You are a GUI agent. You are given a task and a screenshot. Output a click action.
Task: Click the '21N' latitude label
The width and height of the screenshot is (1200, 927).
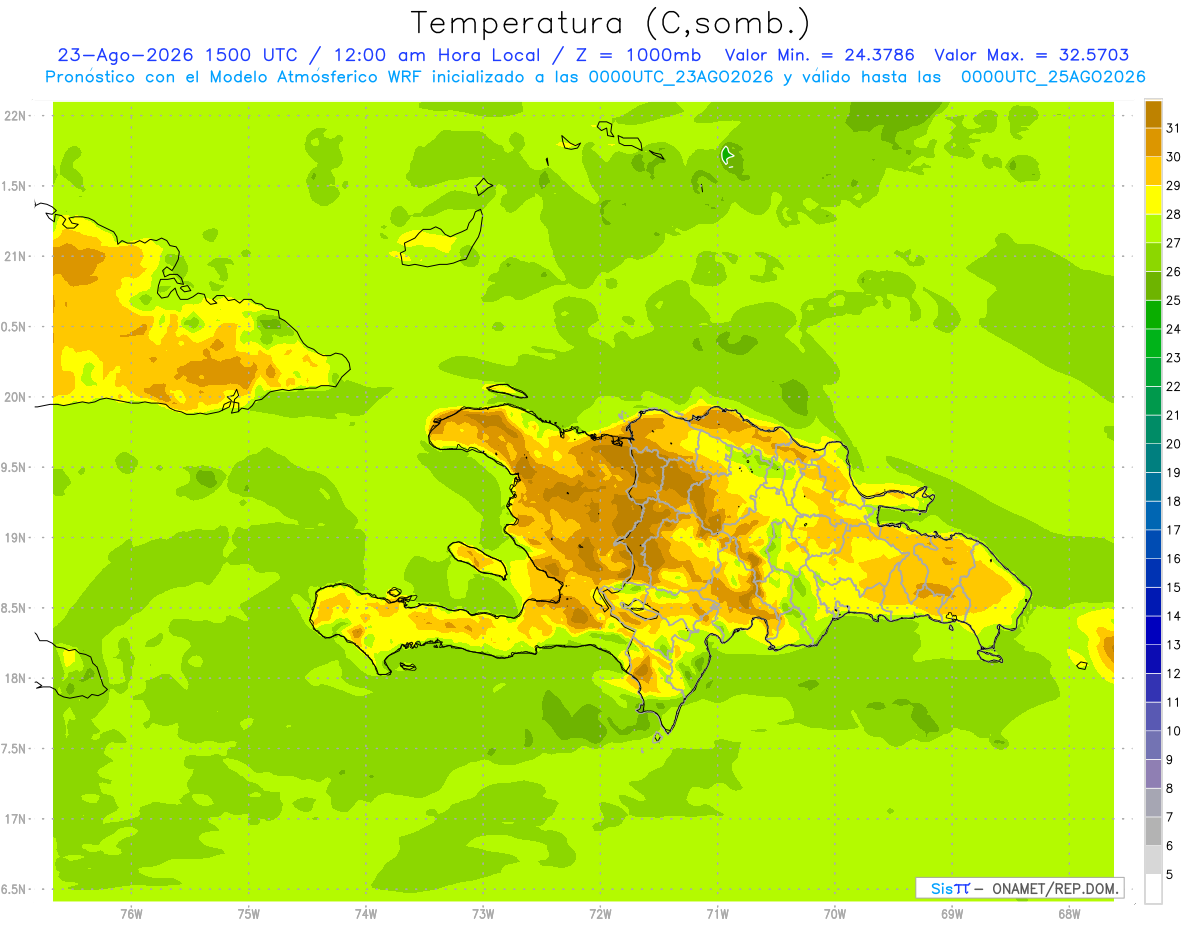click(x=15, y=256)
